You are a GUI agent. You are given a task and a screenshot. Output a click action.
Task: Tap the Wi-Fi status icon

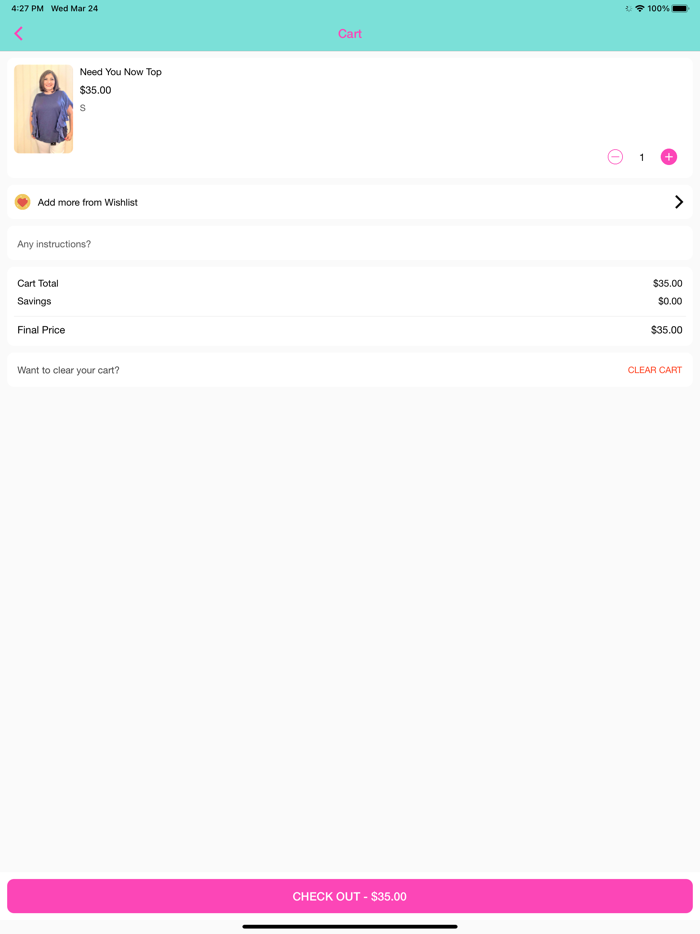(x=640, y=8)
